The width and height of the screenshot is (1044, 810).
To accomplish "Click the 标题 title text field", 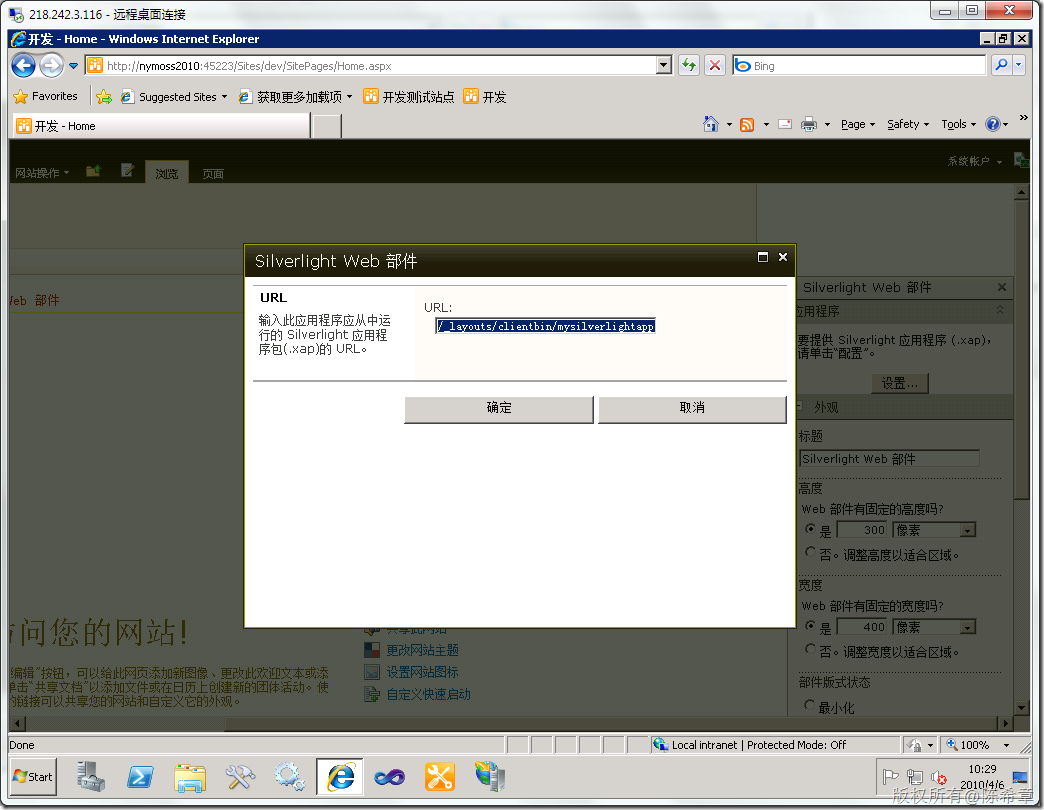I will (x=889, y=459).
